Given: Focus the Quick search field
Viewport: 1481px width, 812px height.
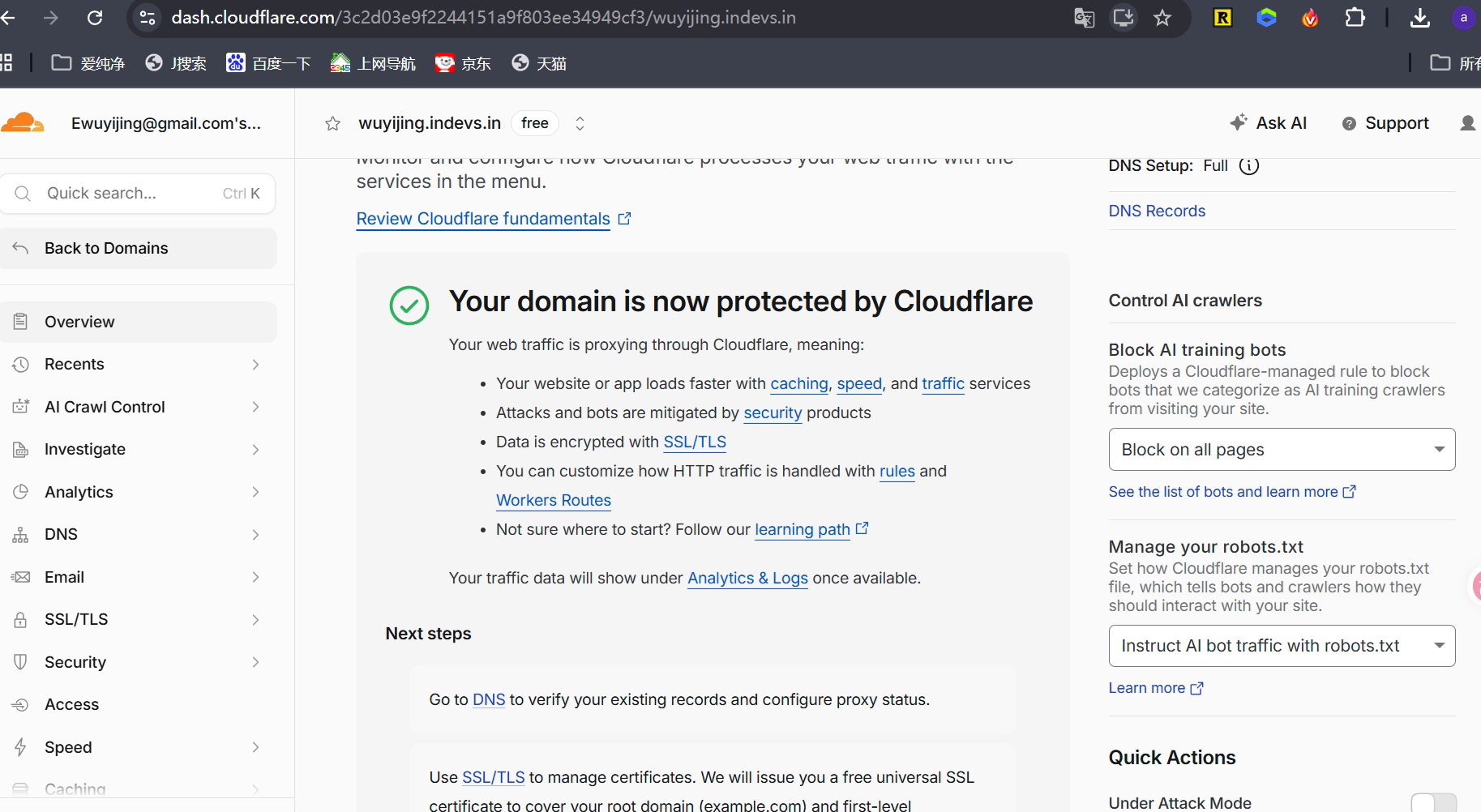Looking at the screenshot, I should pos(139,194).
